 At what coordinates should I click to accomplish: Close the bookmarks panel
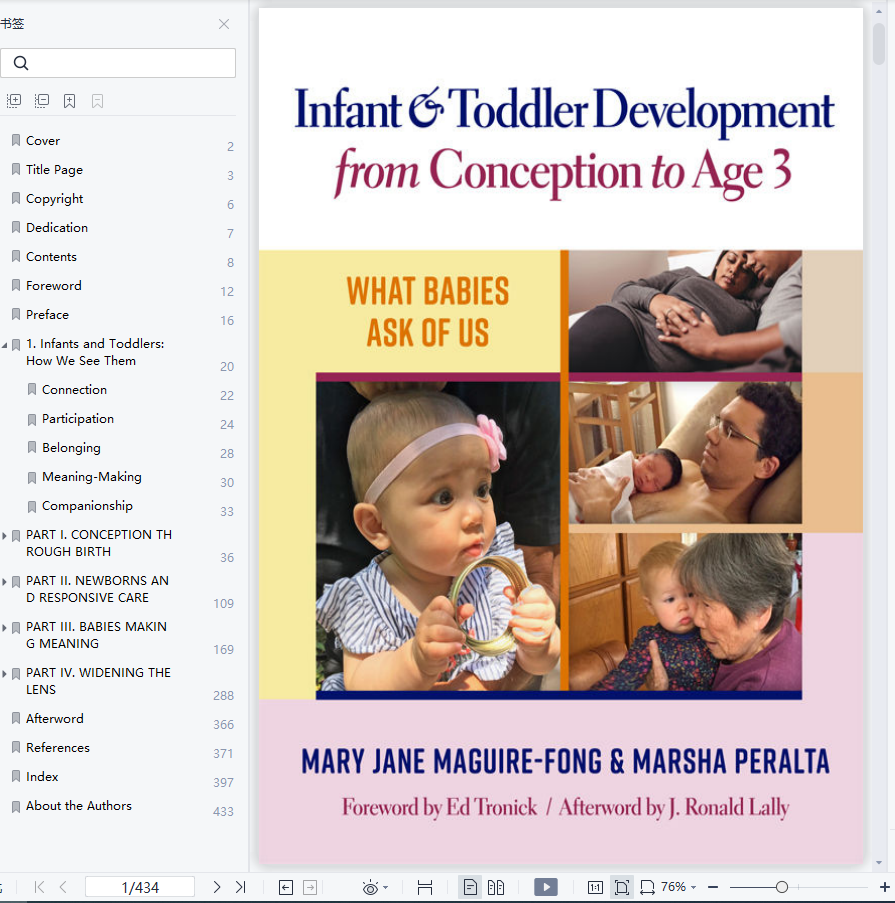(x=224, y=24)
